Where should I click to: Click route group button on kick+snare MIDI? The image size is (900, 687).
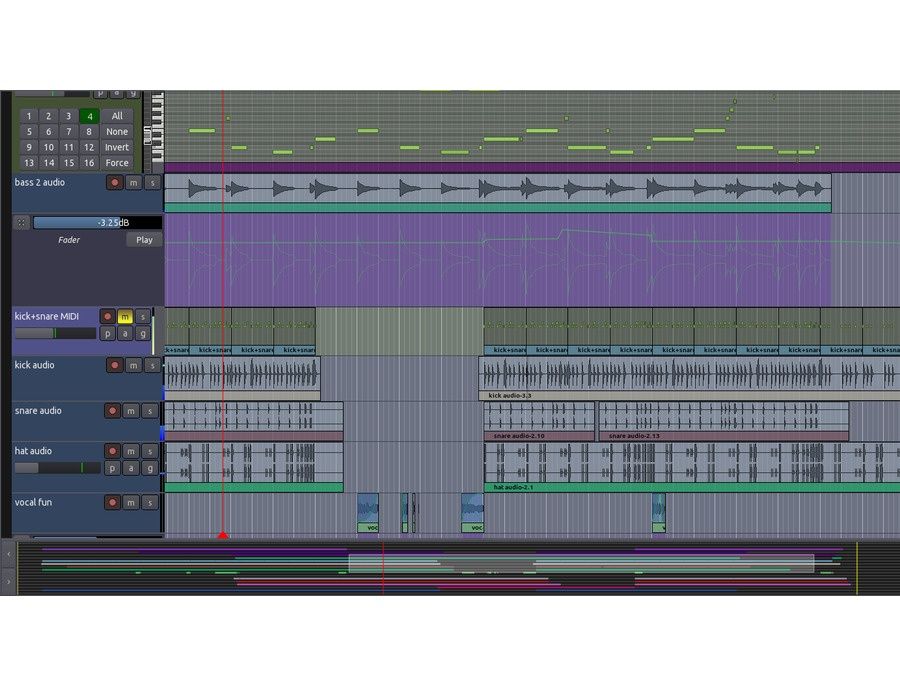click(143, 334)
